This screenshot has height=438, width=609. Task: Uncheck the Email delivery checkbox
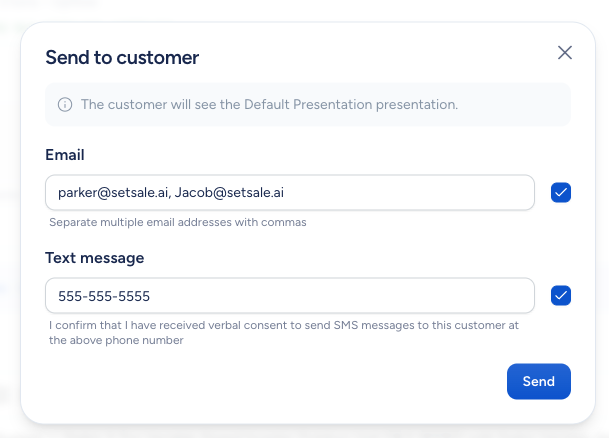coord(561,193)
